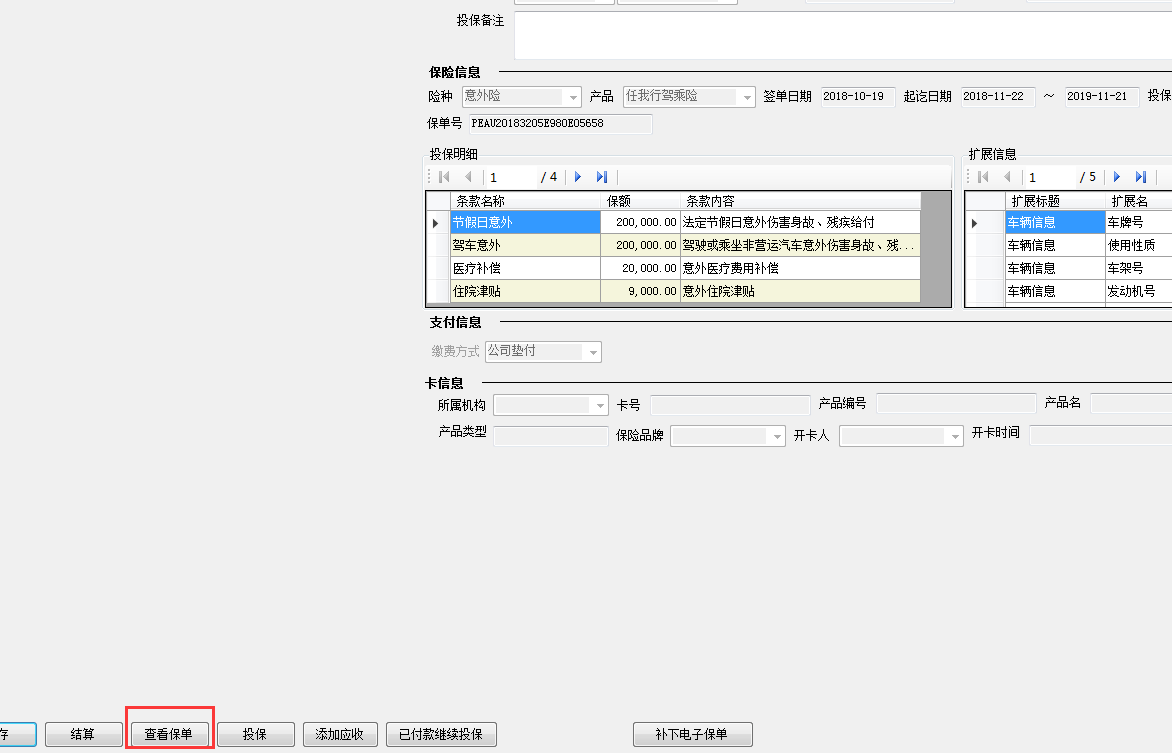Go to next record in 扩展信息 navigator
This screenshot has width=1172, height=753.
[1117, 177]
